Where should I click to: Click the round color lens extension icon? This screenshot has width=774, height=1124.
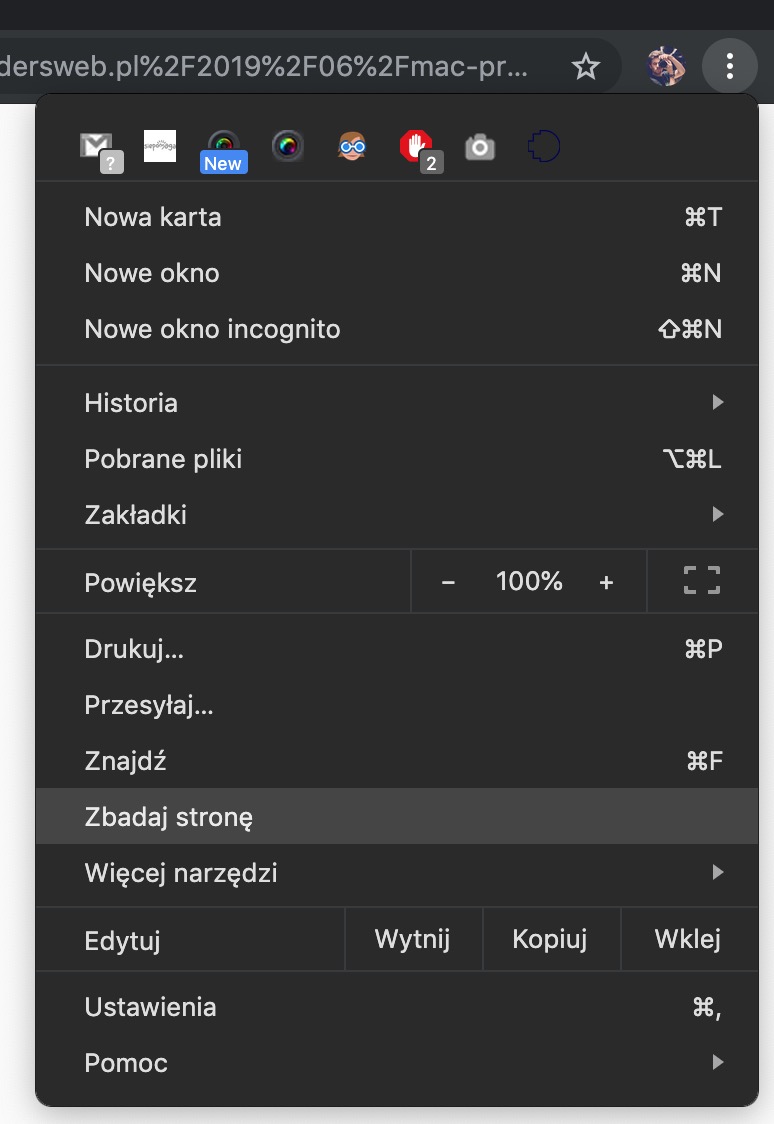pos(287,146)
